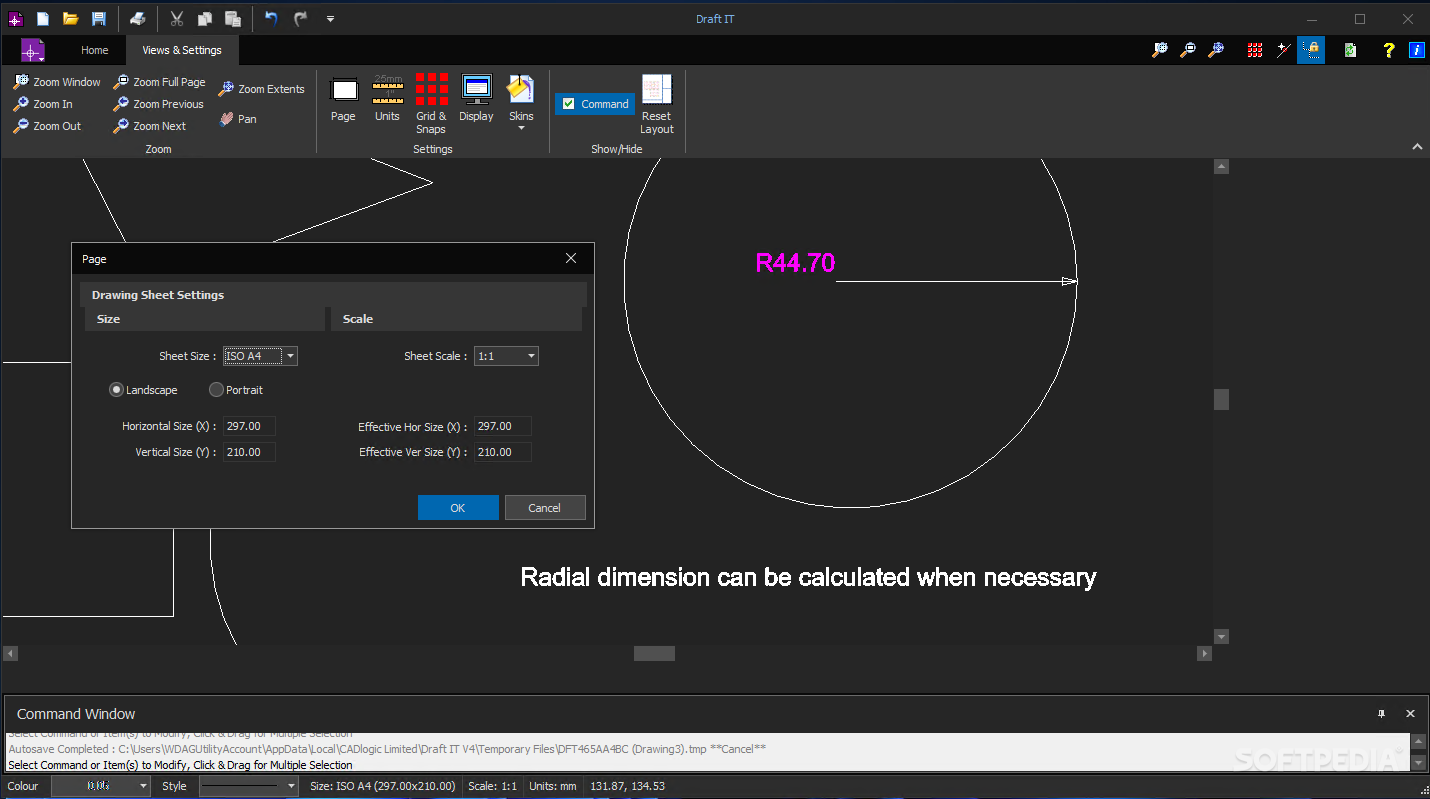Viewport: 1430px width, 799px height.
Task: Activate Zoom Window tool
Action: point(57,82)
